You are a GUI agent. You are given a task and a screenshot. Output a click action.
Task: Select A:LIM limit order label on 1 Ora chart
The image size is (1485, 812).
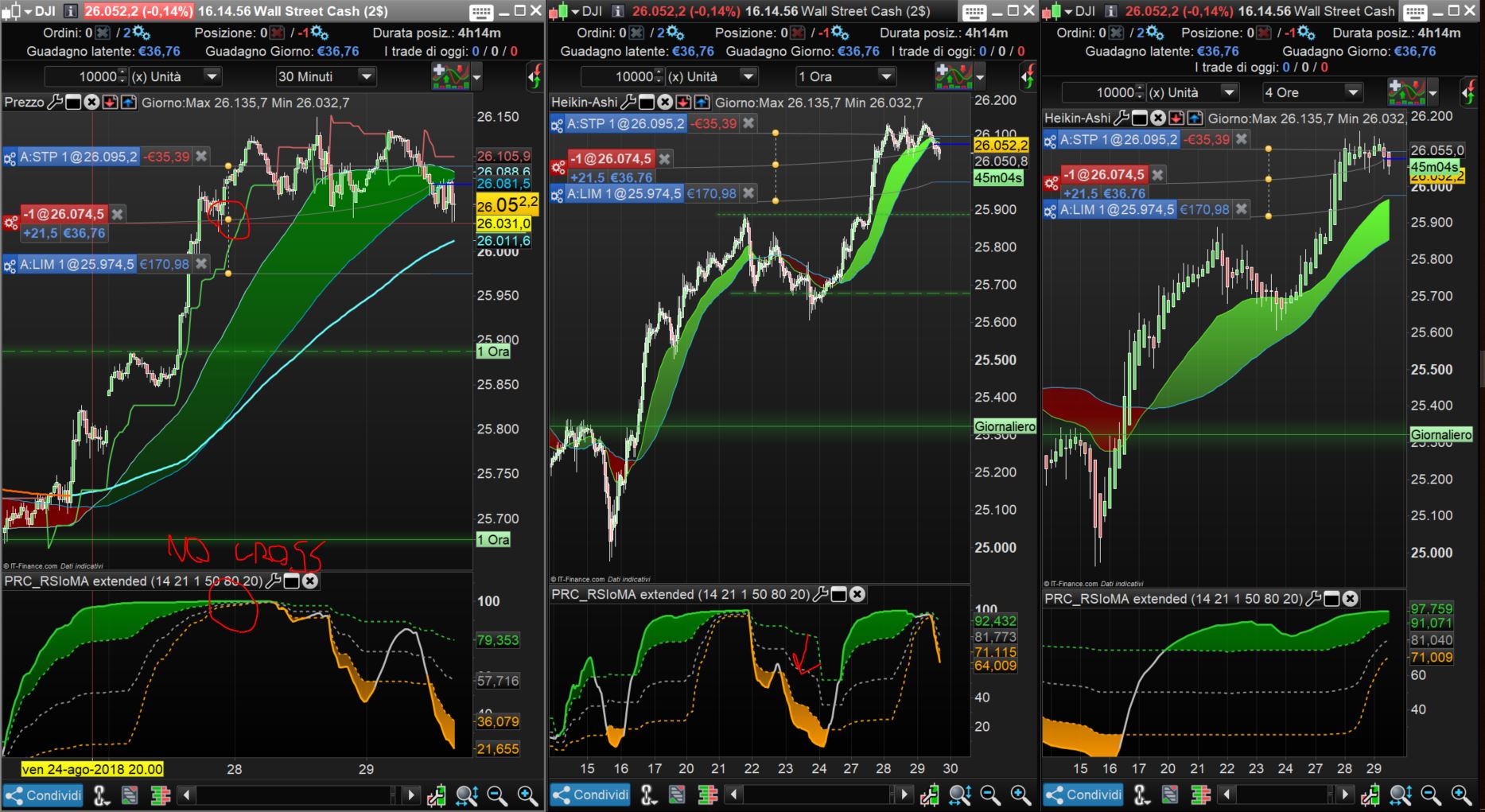tap(624, 193)
